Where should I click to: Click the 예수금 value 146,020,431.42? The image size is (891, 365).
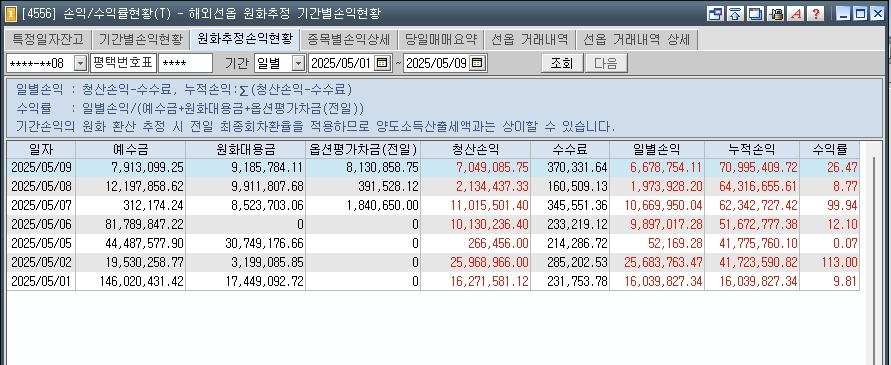[x=141, y=281]
